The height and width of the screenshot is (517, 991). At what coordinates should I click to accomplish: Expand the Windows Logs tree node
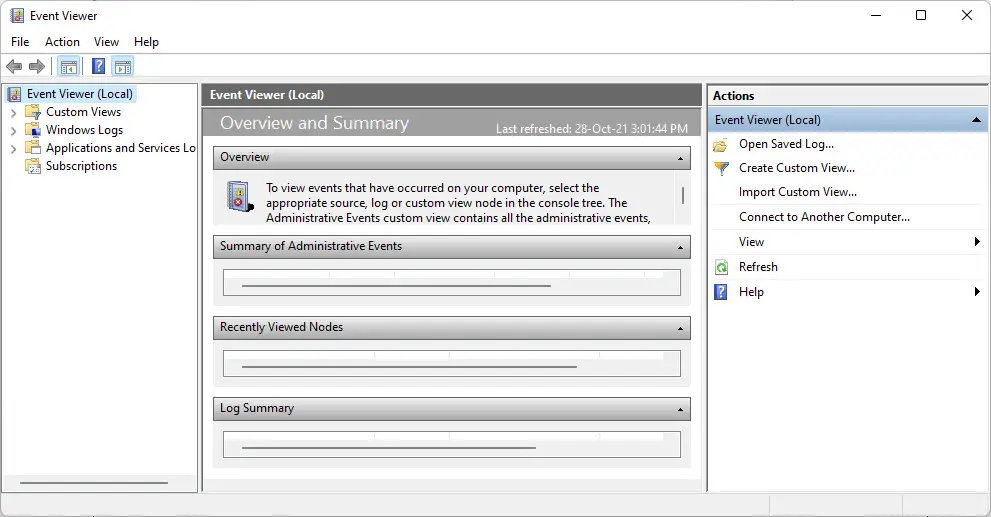coord(13,131)
